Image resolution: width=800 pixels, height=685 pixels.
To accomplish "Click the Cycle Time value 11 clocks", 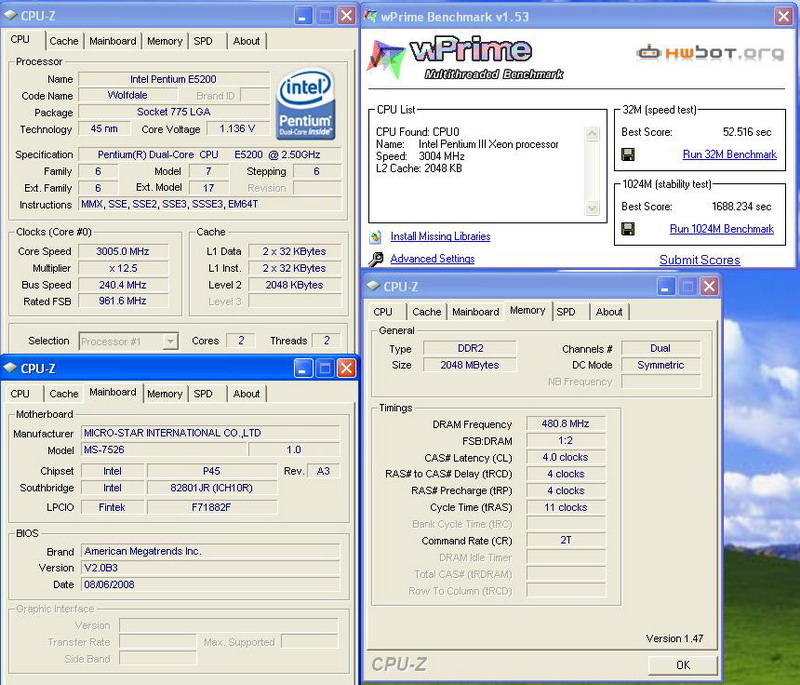I will pyautogui.click(x=565, y=508).
